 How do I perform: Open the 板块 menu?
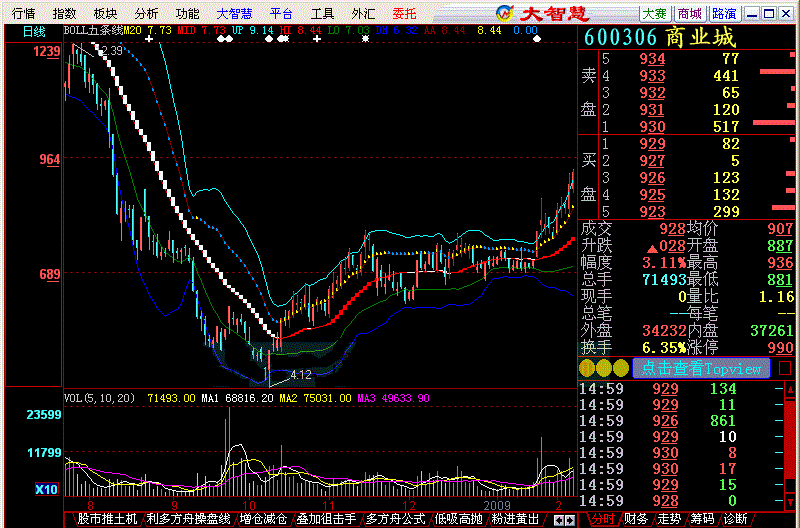pyautogui.click(x=106, y=14)
